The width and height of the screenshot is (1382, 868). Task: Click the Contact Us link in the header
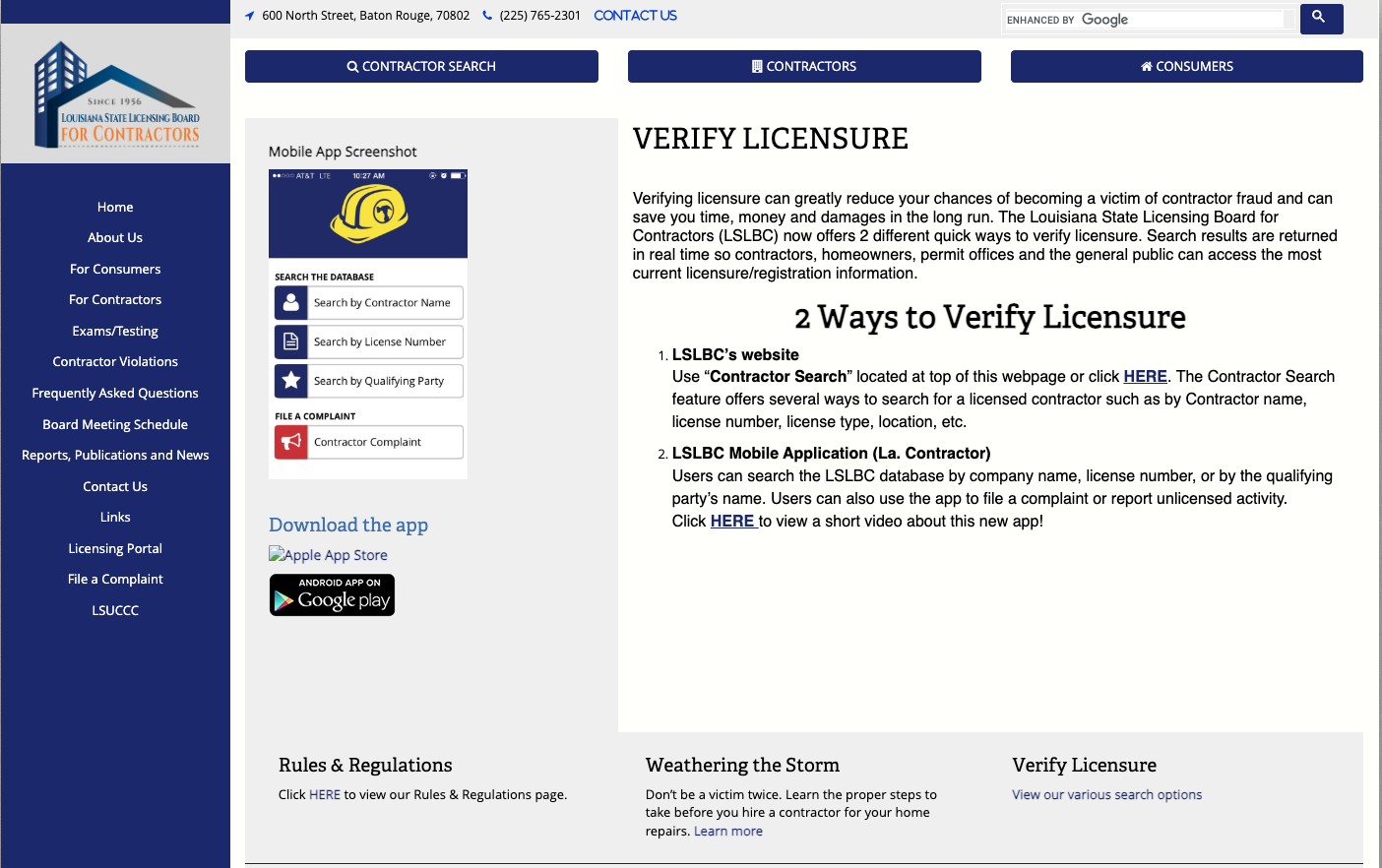pyautogui.click(x=635, y=16)
